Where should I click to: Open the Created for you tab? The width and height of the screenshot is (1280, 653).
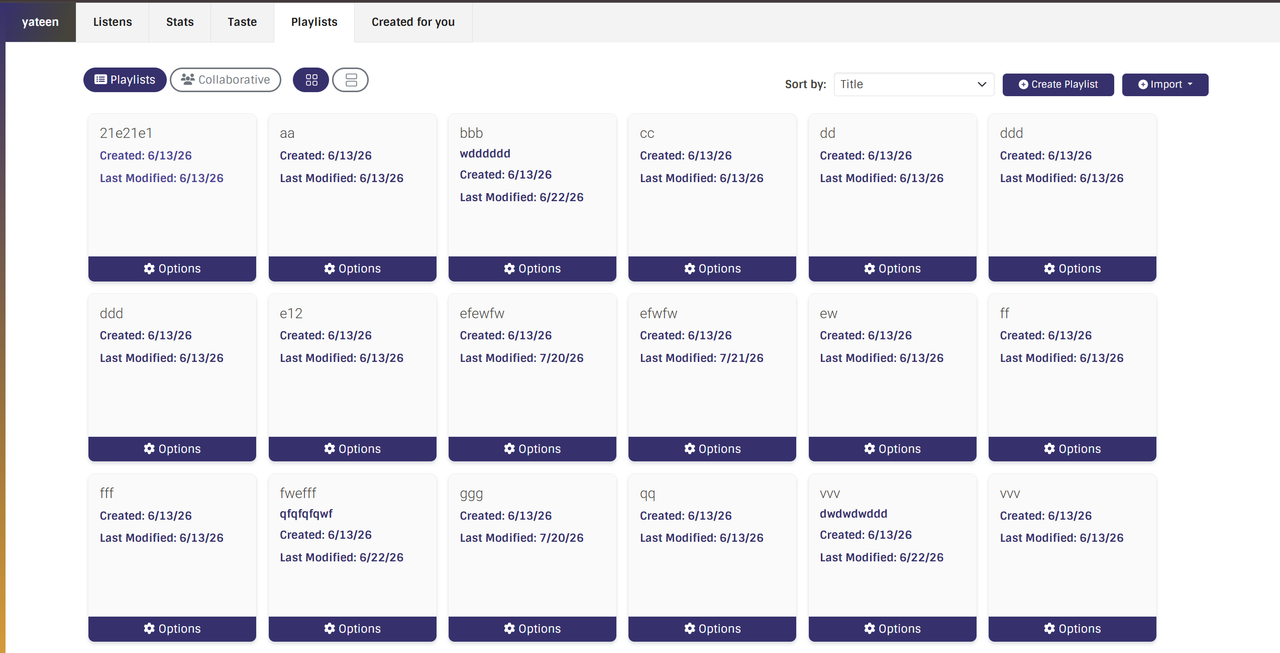pyautogui.click(x=413, y=22)
